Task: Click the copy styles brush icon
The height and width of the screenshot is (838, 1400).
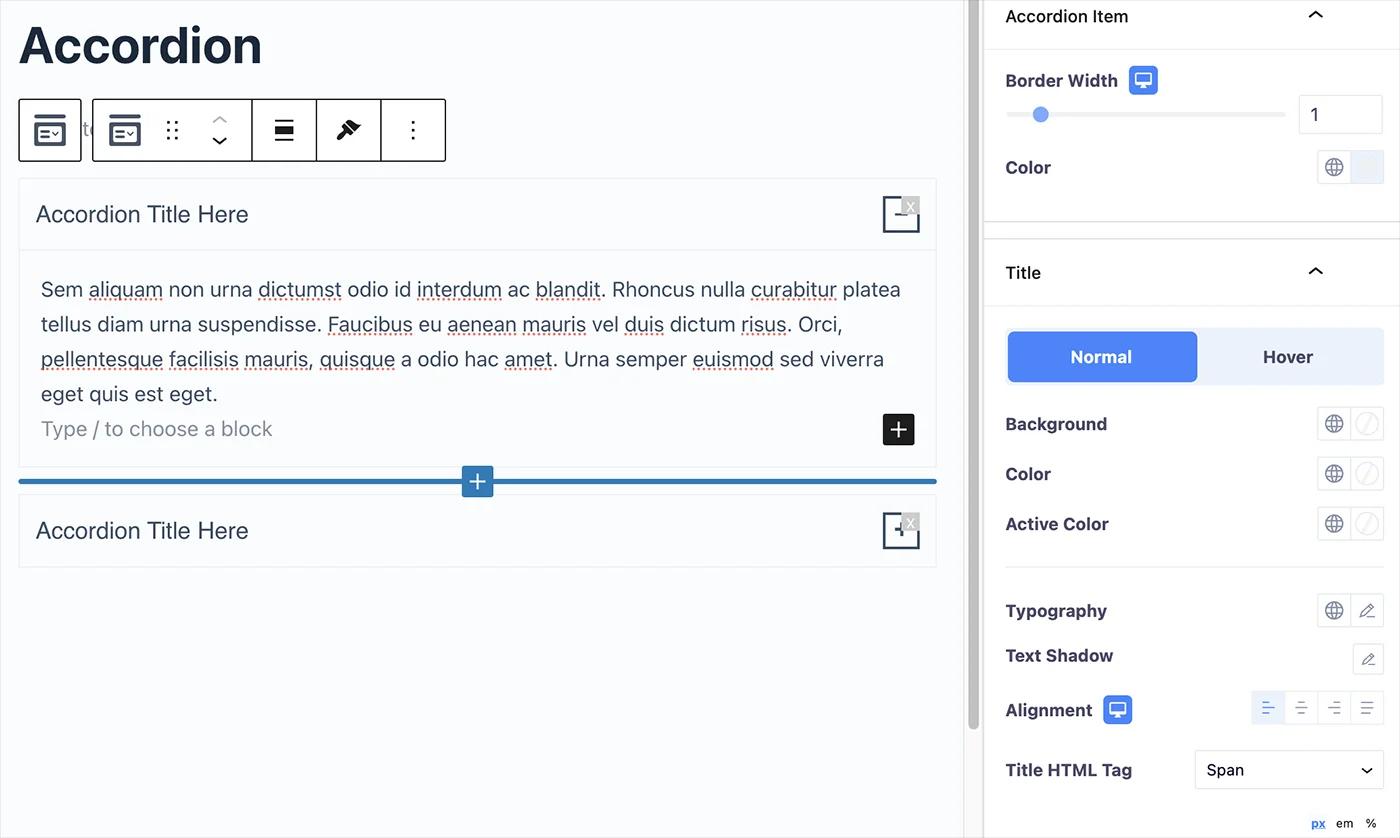Action: click(x=348, y=130)
